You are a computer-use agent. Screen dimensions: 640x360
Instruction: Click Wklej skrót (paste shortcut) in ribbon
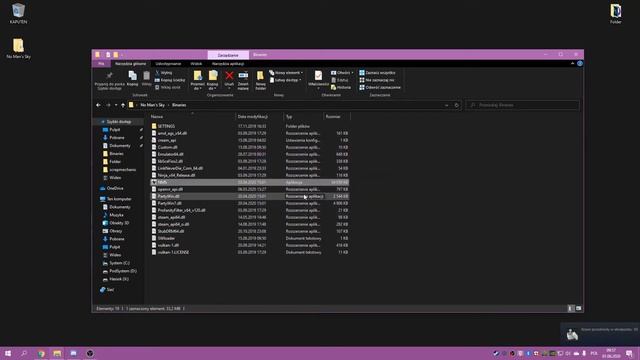[x=168, y=87]
